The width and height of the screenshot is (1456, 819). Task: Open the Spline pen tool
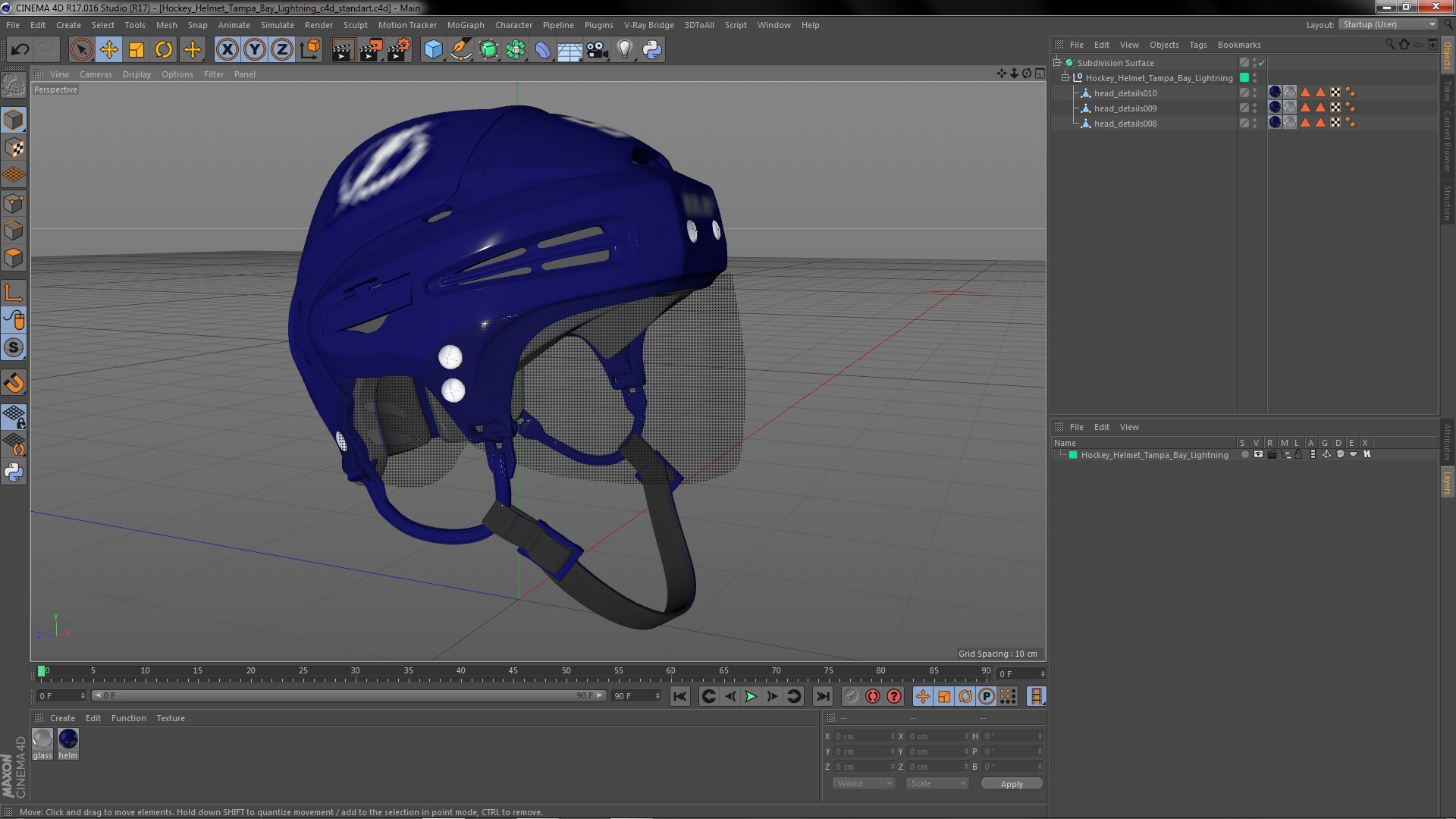[x=460, y=50]
